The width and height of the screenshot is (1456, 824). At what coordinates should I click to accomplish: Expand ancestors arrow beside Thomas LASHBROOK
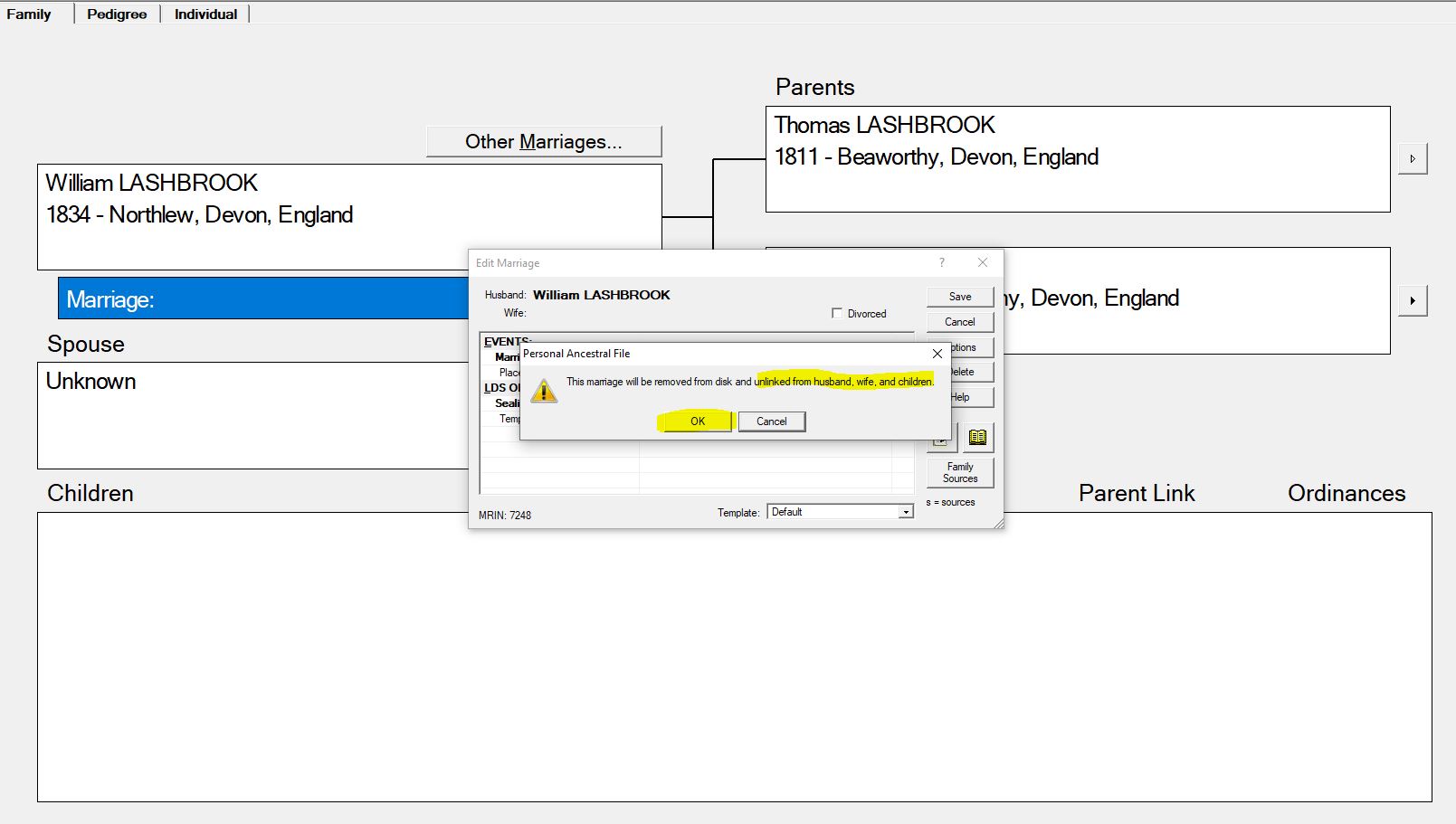click(x=1413, y=158)
